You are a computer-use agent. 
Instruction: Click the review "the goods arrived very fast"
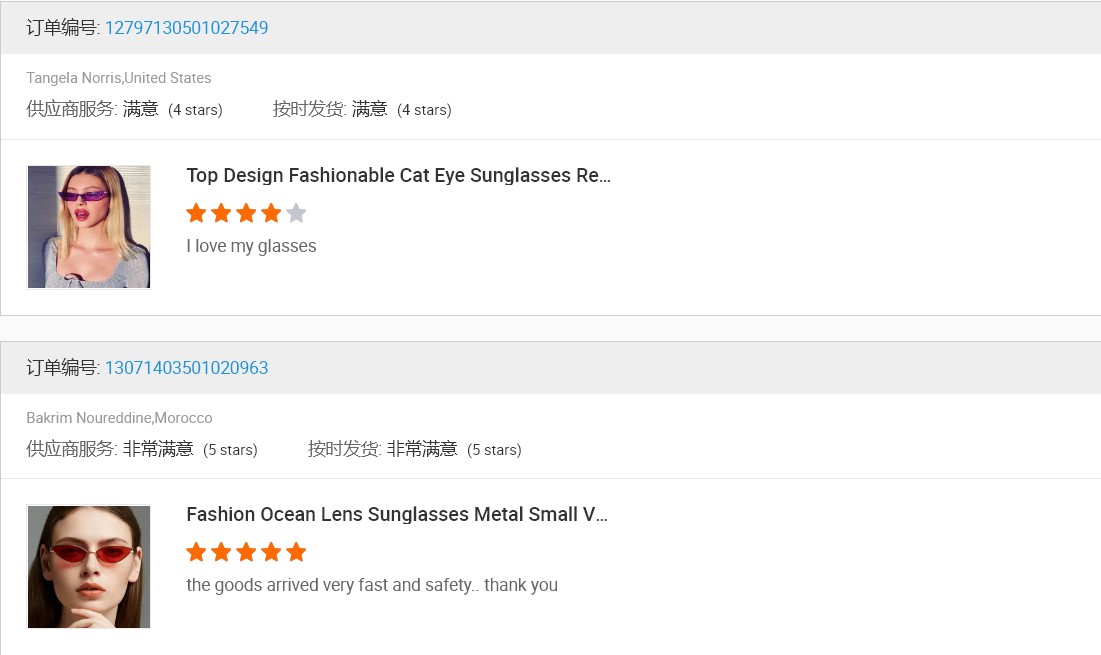[371, 585]
